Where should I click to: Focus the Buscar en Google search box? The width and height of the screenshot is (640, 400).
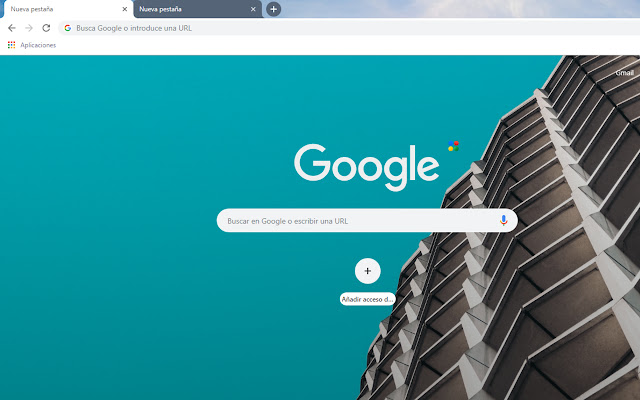(367, 220)
